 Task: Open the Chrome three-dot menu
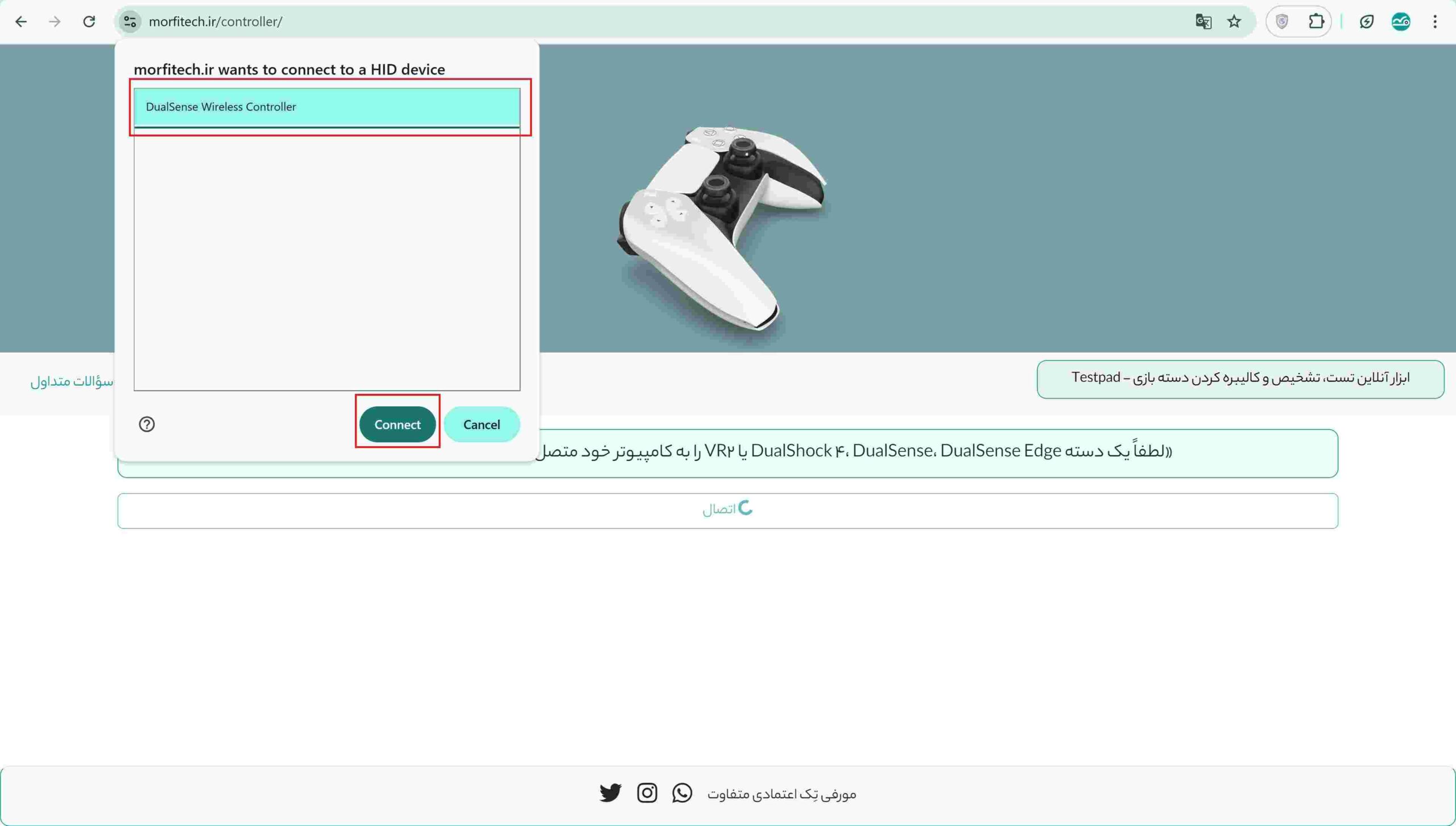pos(1436,22)
